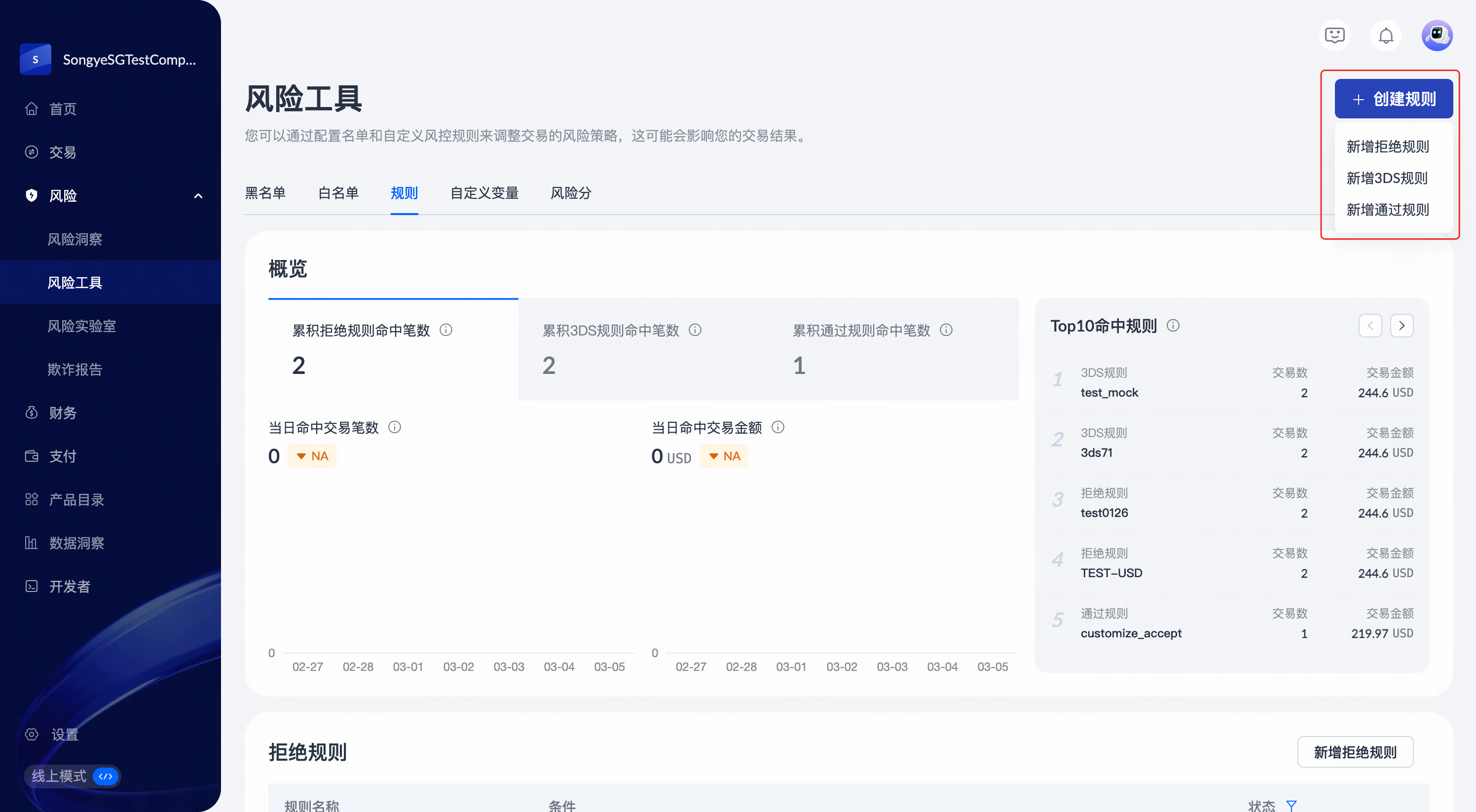Click the user avatar icon
Screen dimensions: 1476x812
coord(1437,36)
